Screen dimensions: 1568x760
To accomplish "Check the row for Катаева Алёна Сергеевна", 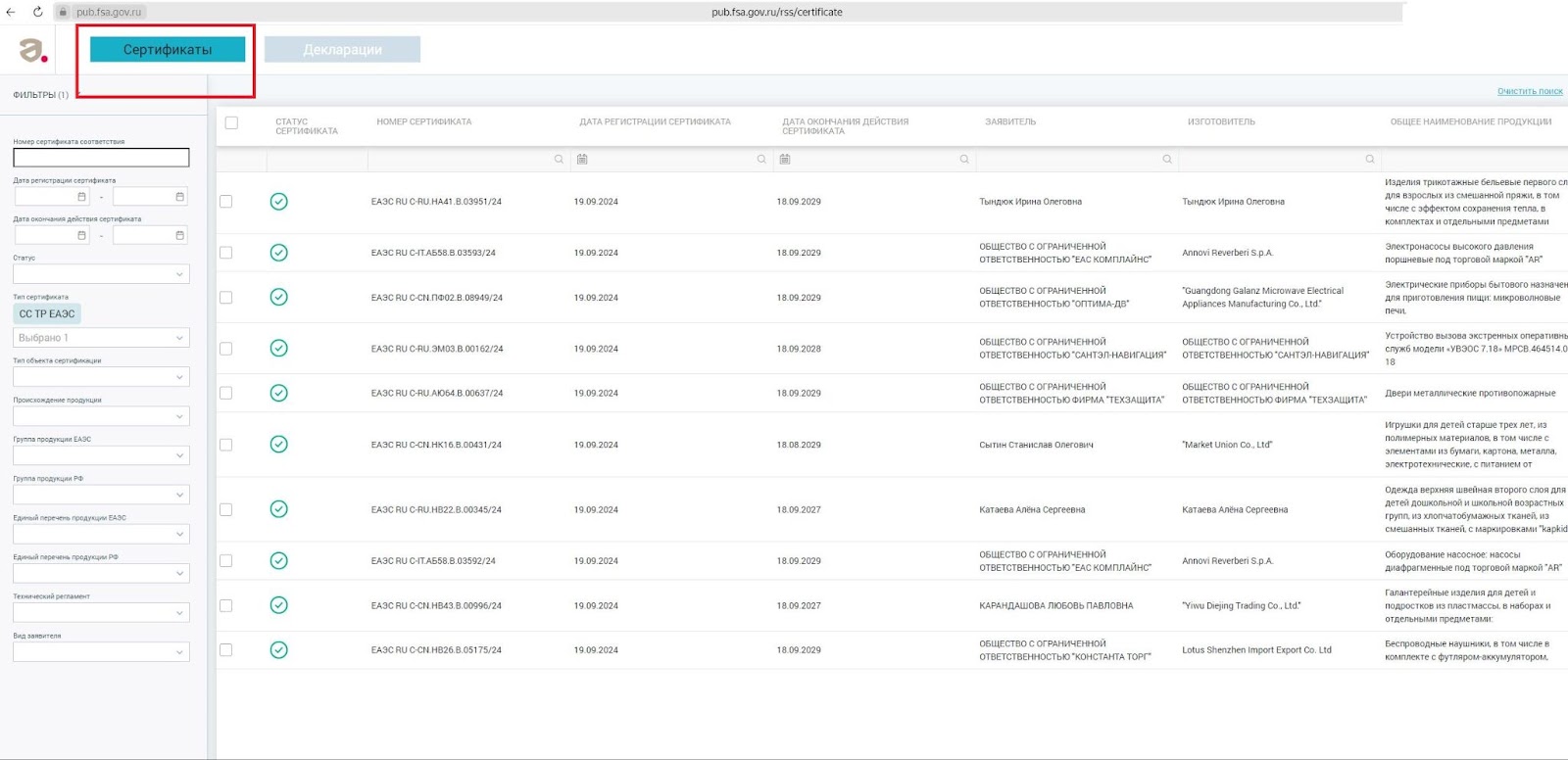I will tap(226, 509).
